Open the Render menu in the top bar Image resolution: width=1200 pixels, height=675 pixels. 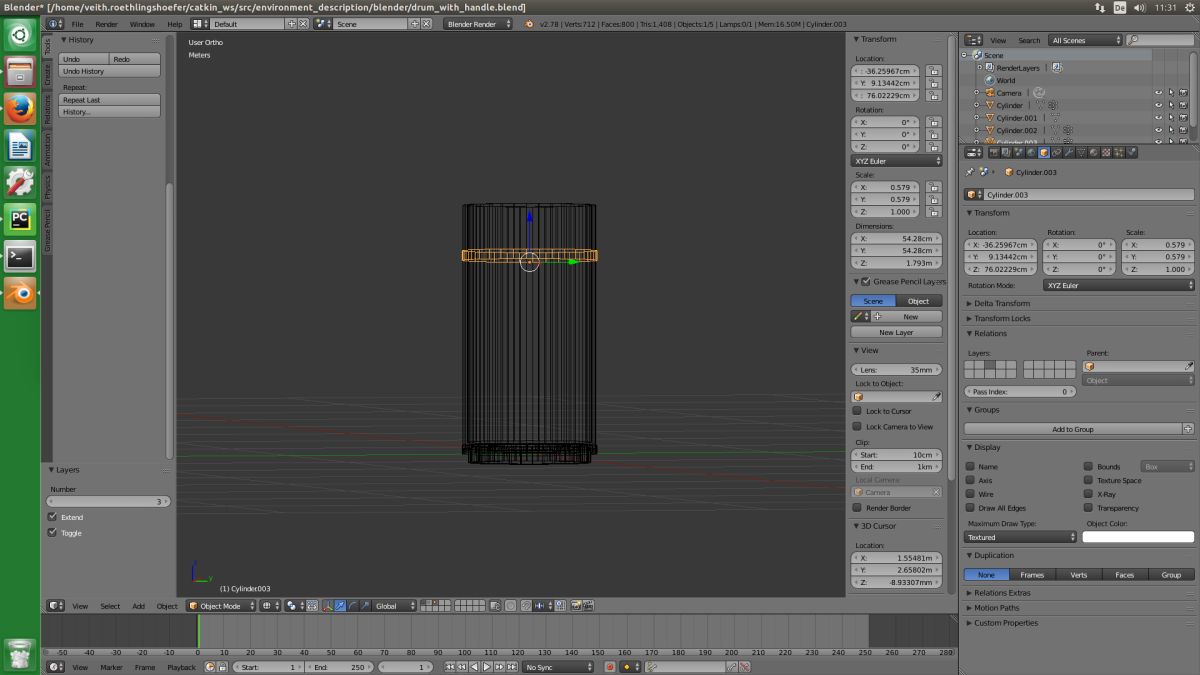(x=106, y=24)
